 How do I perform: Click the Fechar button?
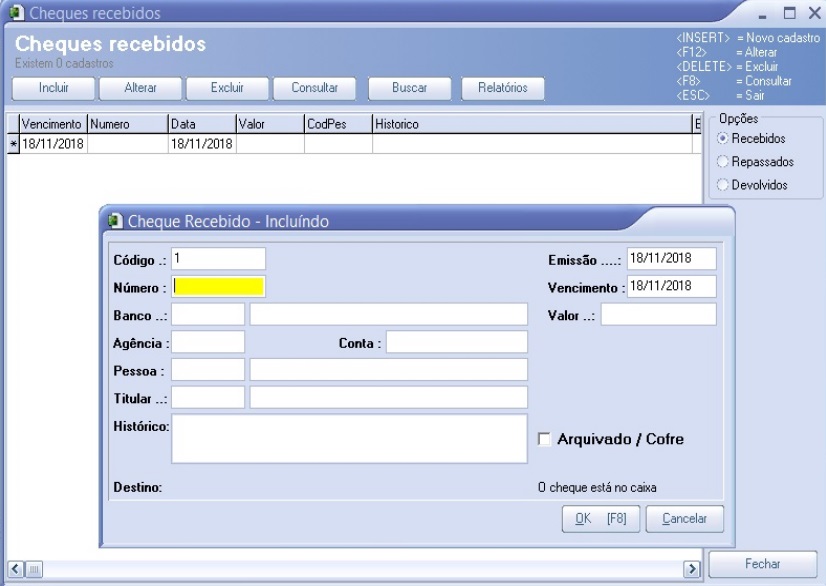point(763,564)
